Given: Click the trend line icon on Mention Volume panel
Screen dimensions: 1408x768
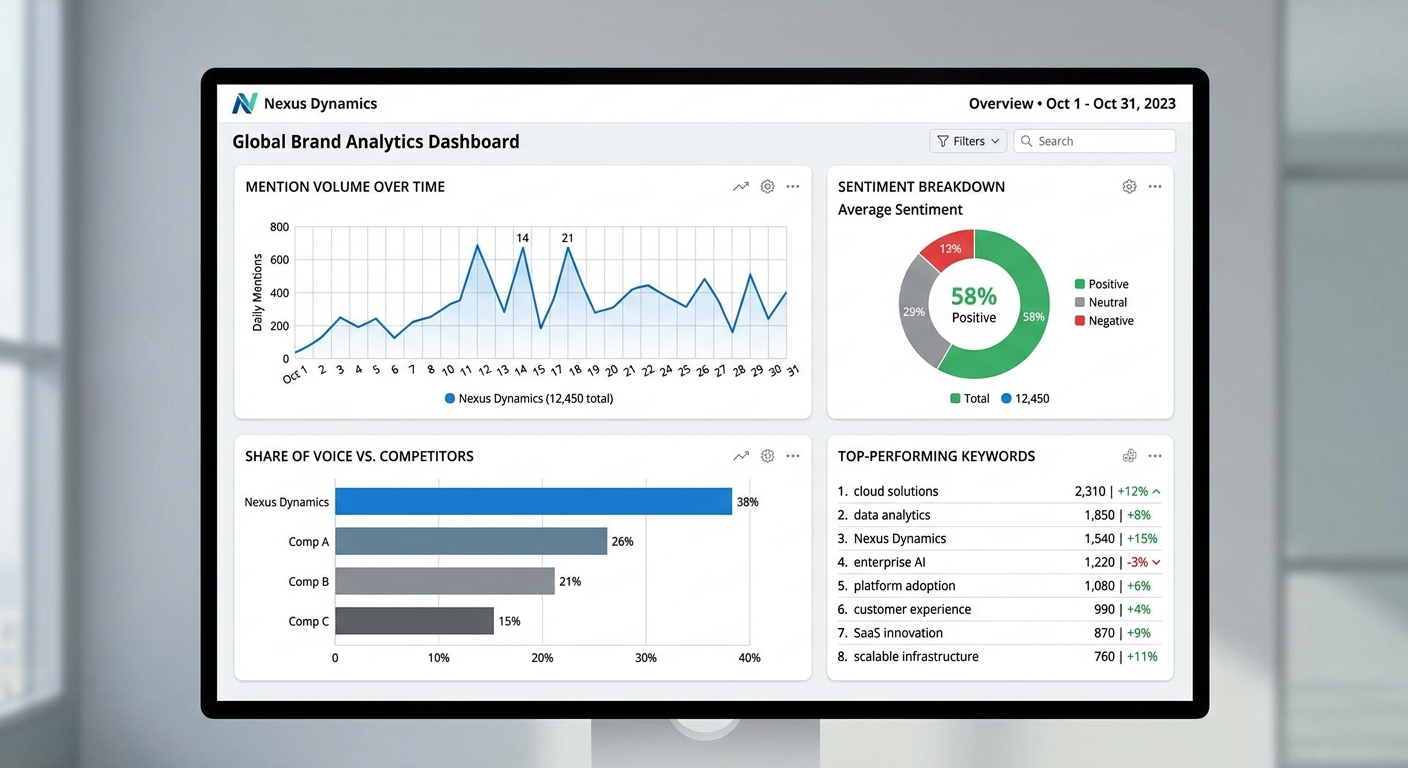Looking at the screenshot, I should (741, 186).
